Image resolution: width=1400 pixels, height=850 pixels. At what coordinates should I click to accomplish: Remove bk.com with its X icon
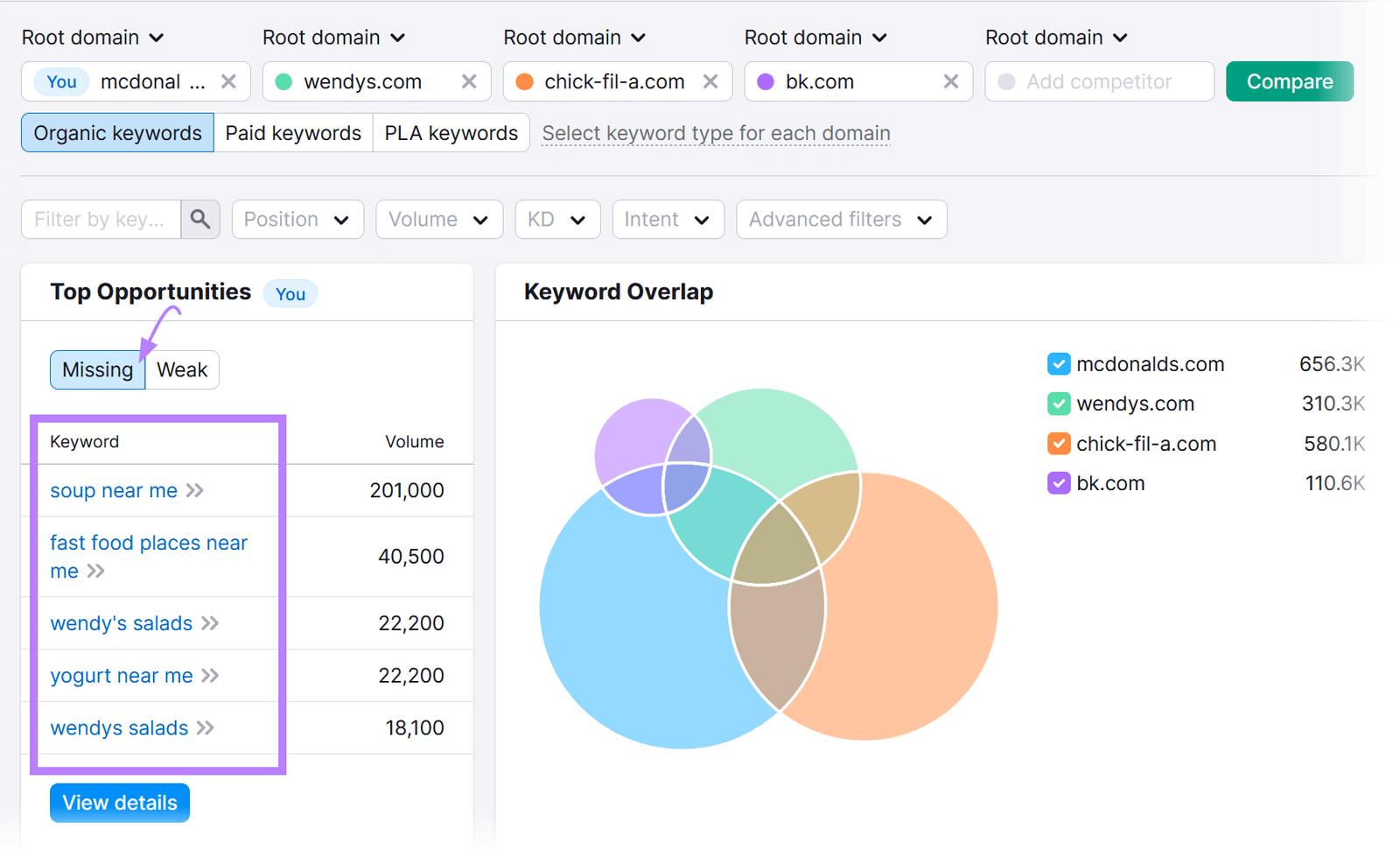(951, 81)
